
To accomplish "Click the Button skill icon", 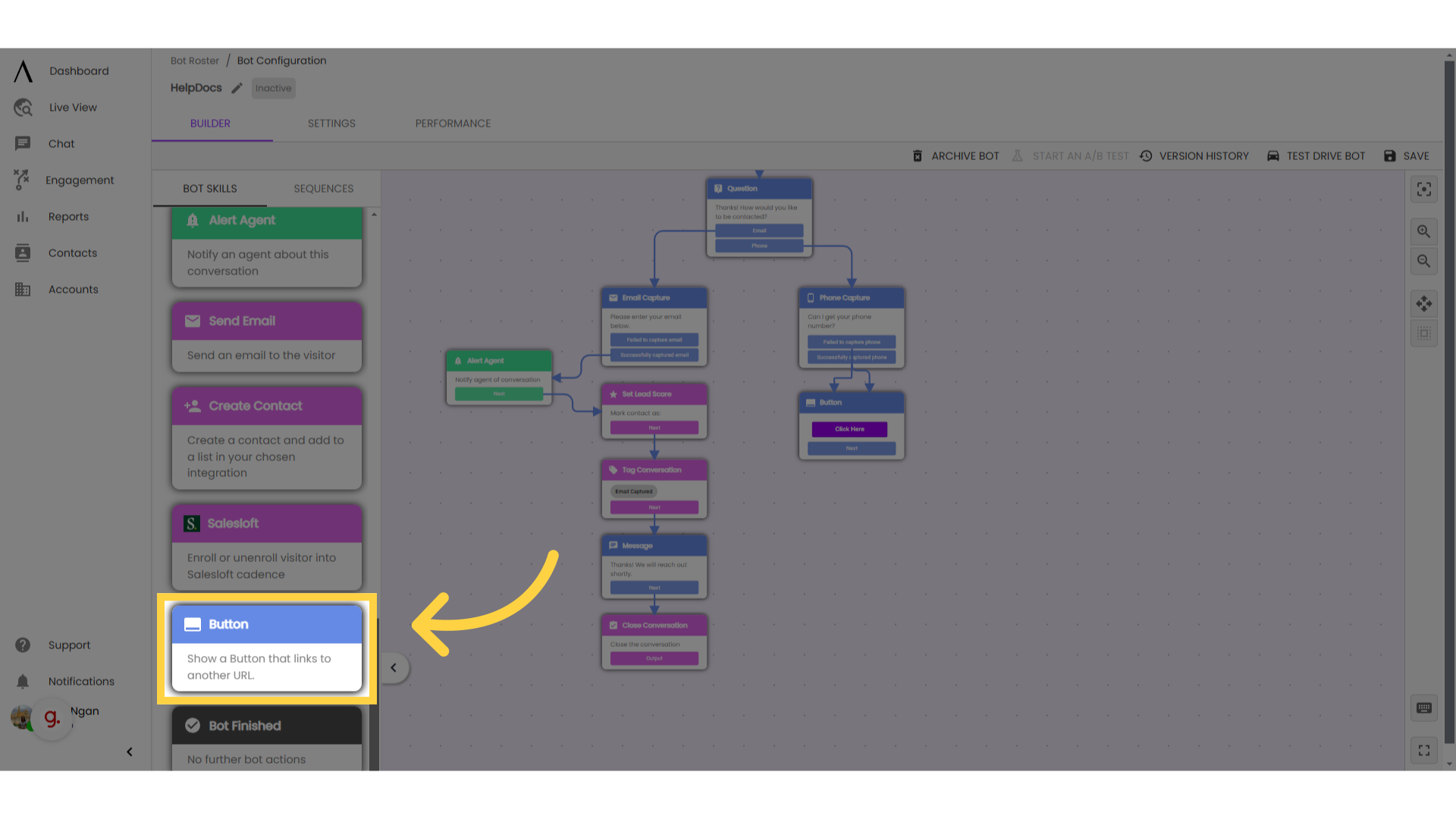I will pyautogui.click(x=192, y=624).
